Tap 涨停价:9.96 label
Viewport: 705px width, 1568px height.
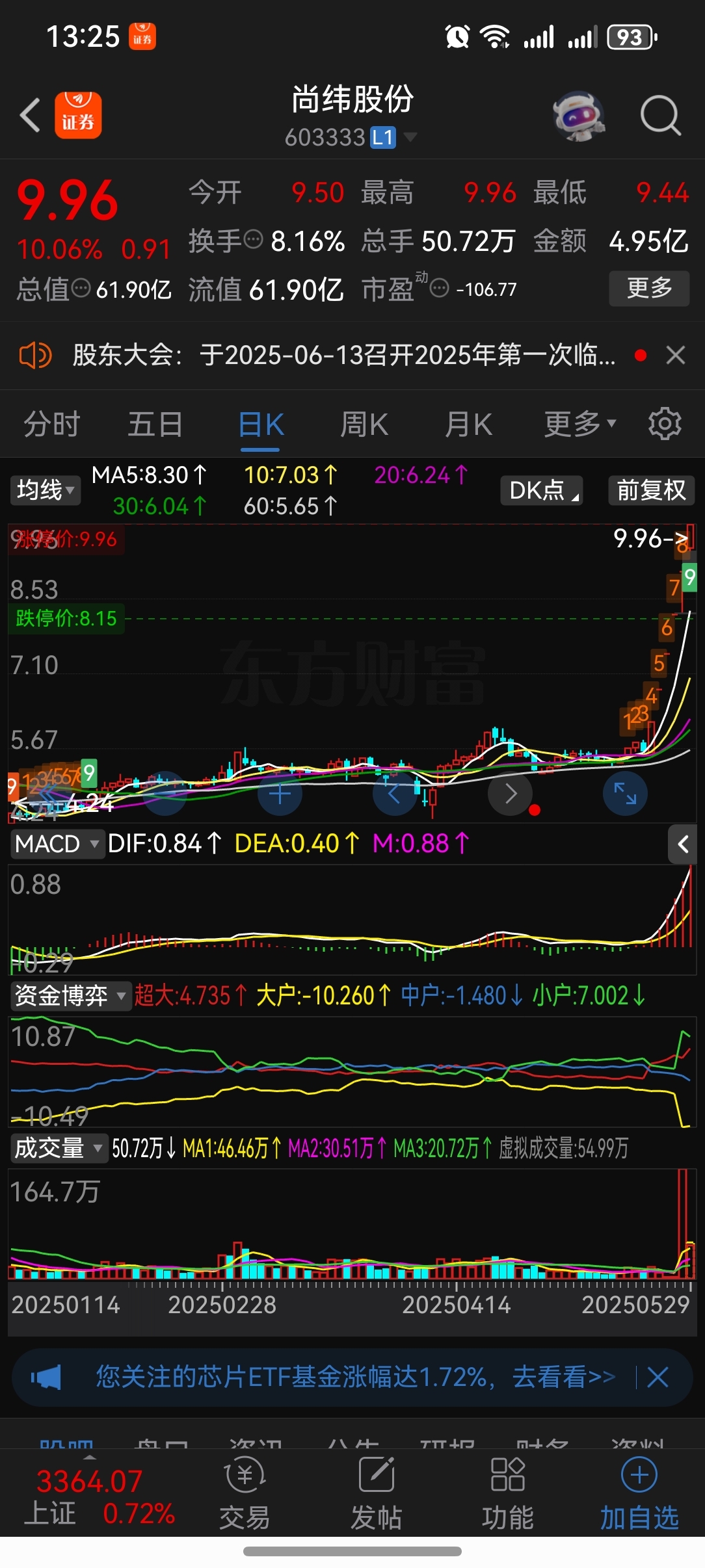pos(66,539)
